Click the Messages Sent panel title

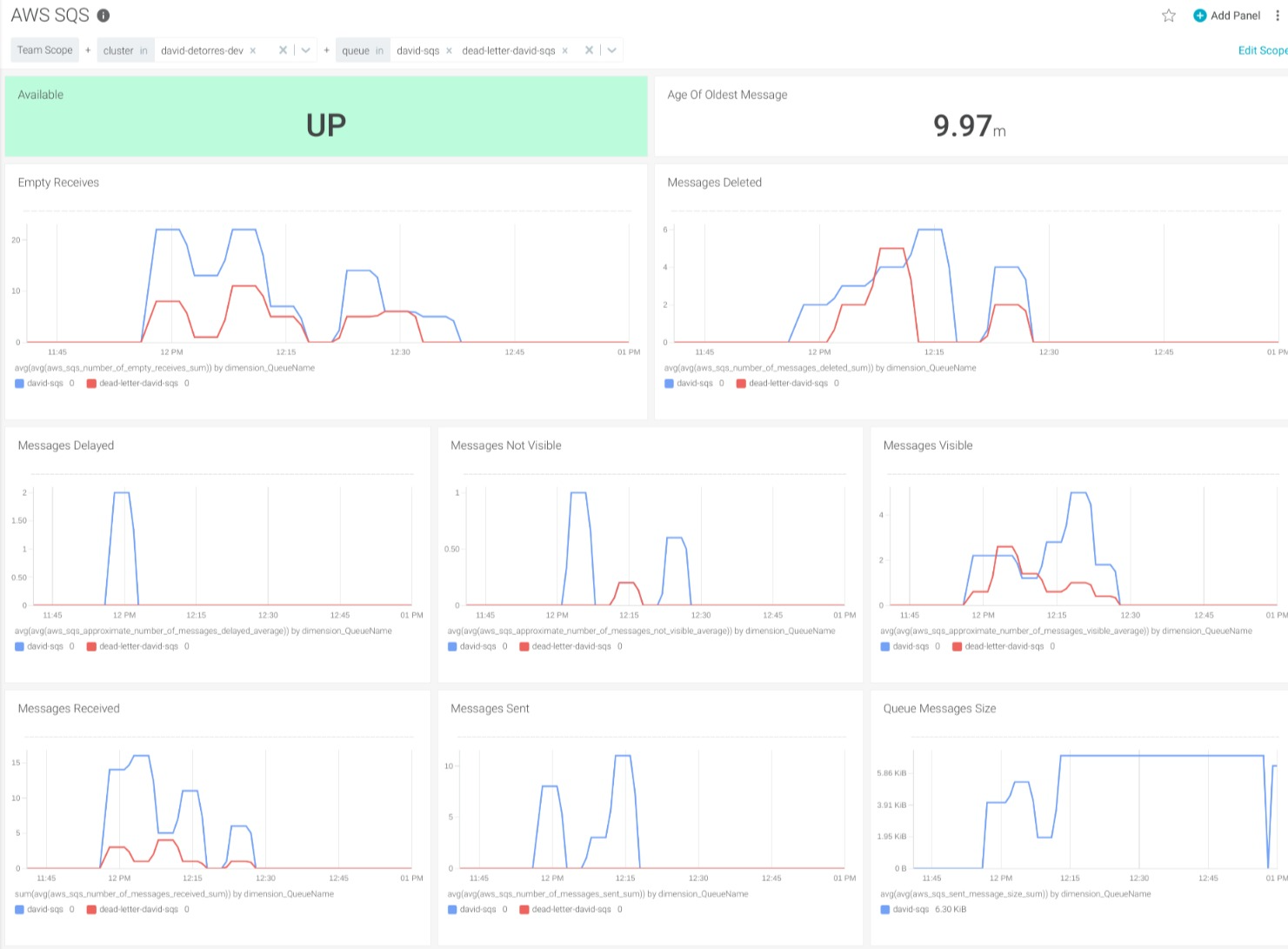coord(490,709)
